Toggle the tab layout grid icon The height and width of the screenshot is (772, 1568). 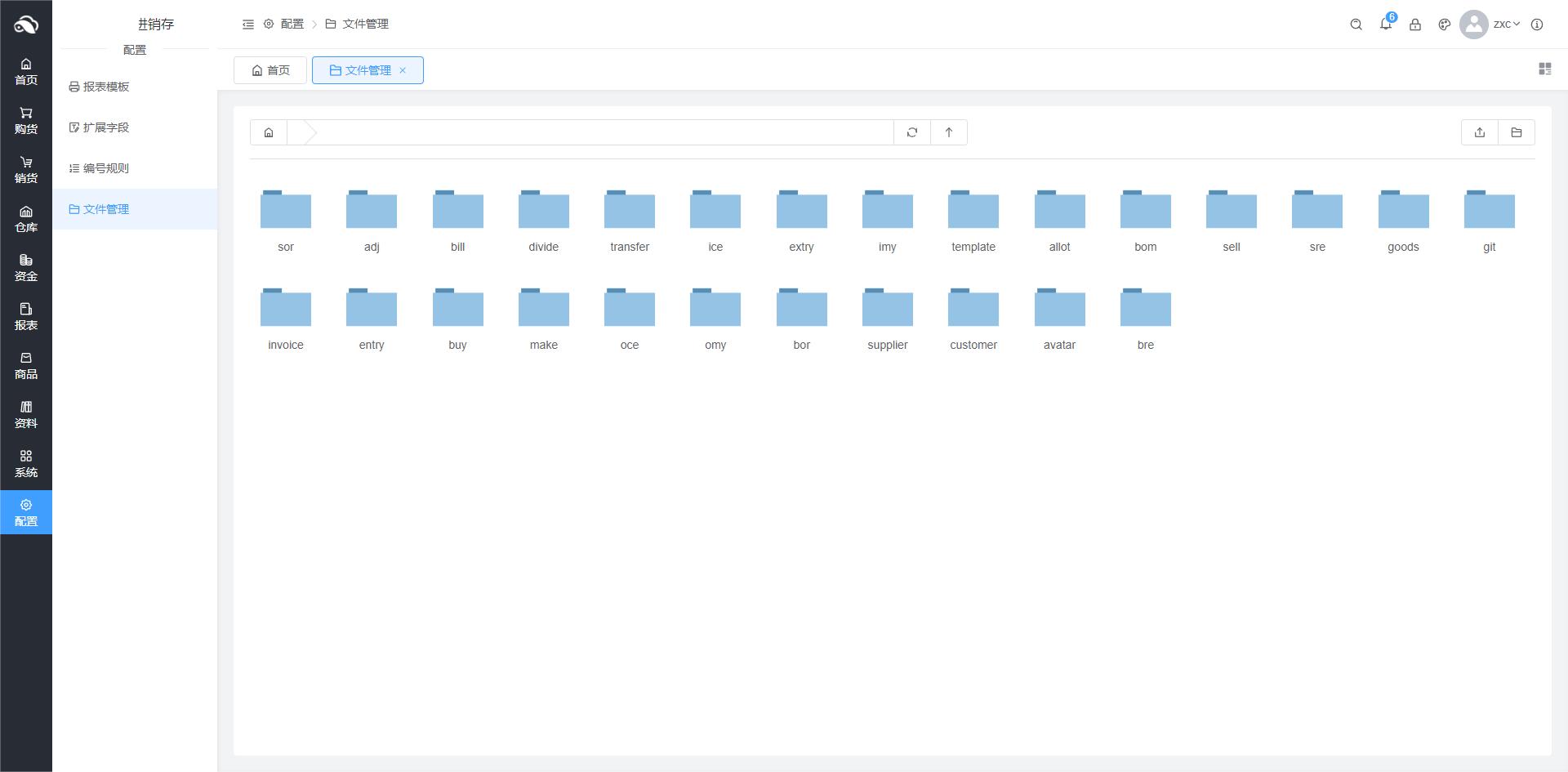pos(1544,69)
